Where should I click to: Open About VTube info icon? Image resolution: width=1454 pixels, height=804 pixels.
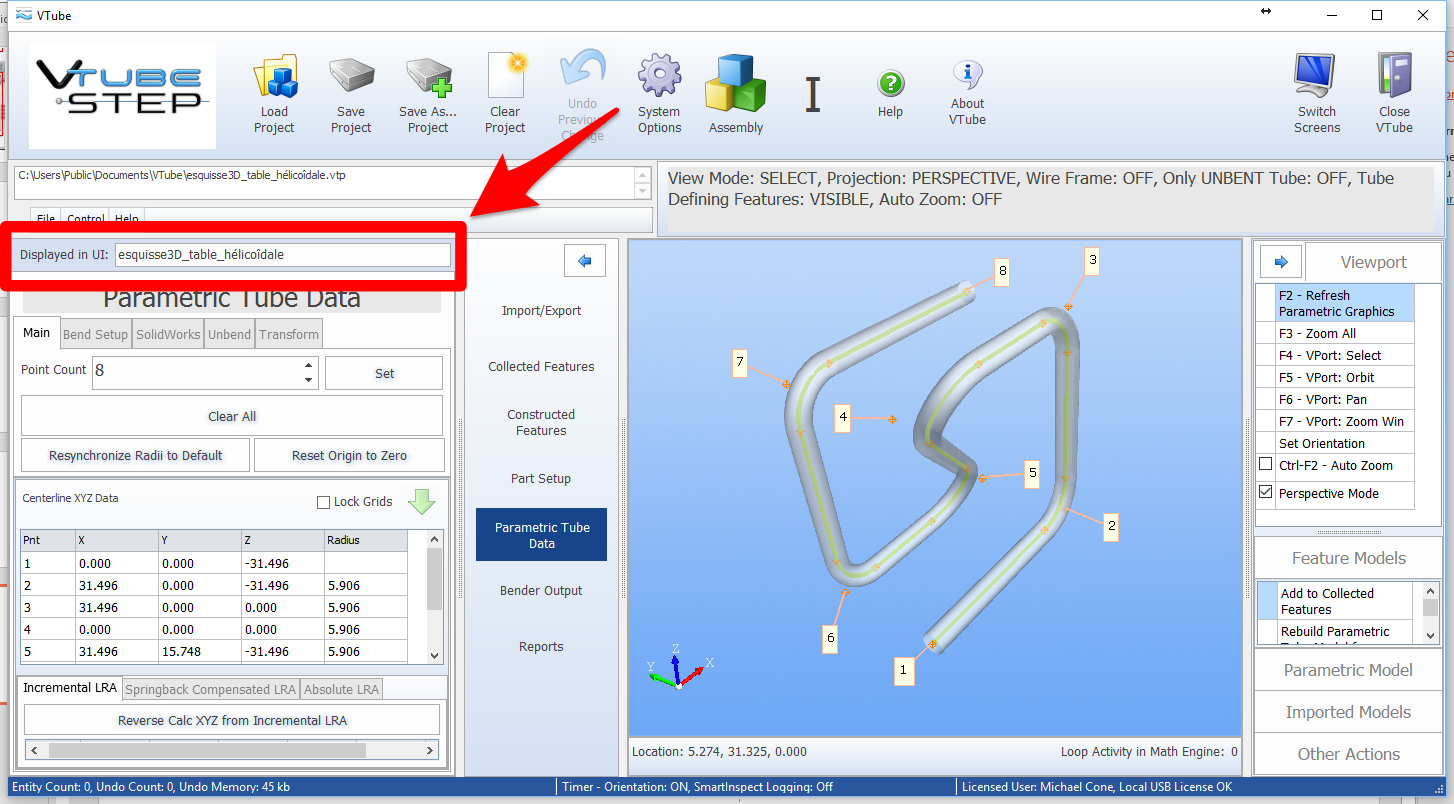967,74
